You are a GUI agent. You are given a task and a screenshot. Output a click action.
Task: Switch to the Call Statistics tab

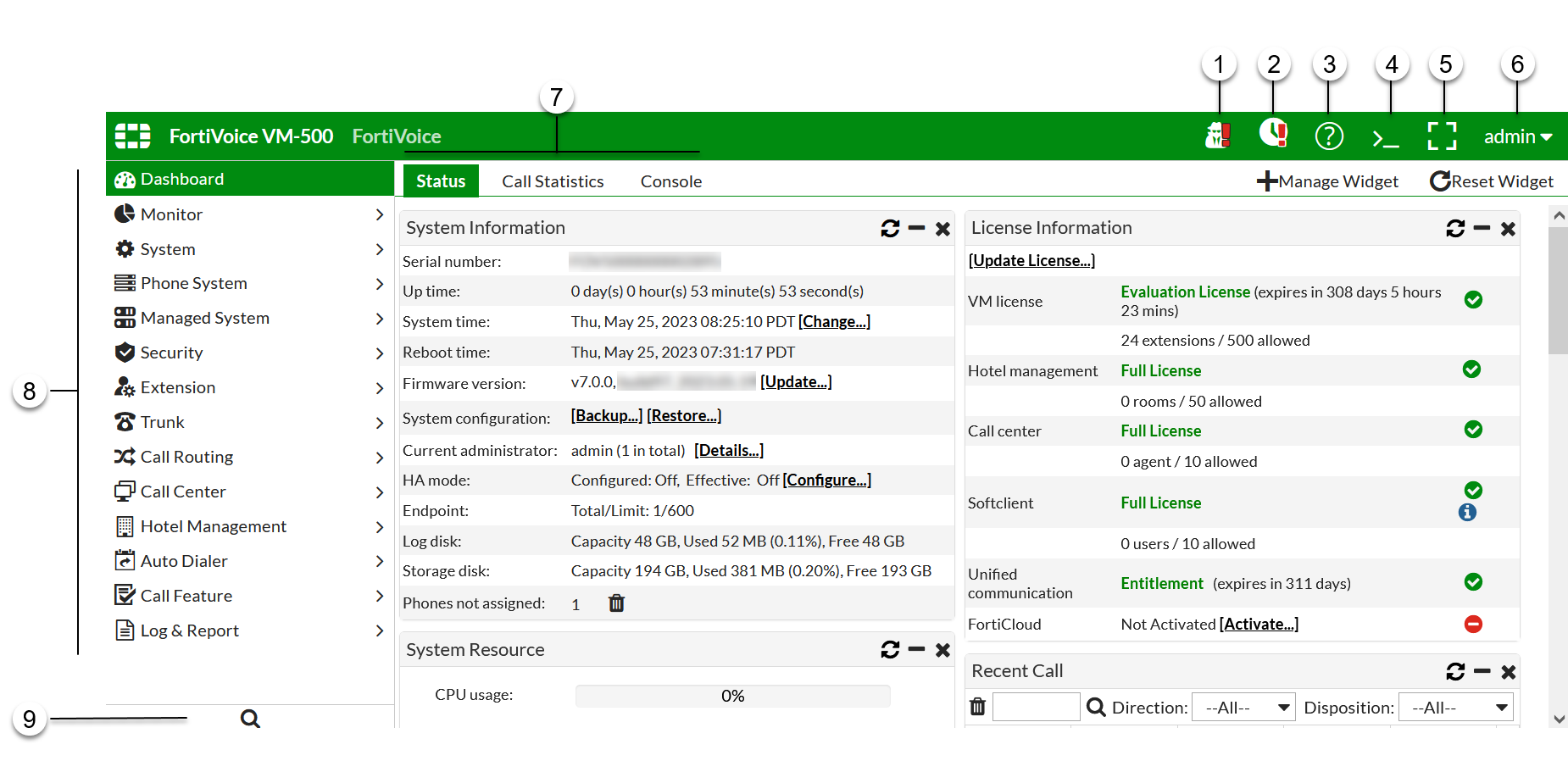click(x=553, y=181)
